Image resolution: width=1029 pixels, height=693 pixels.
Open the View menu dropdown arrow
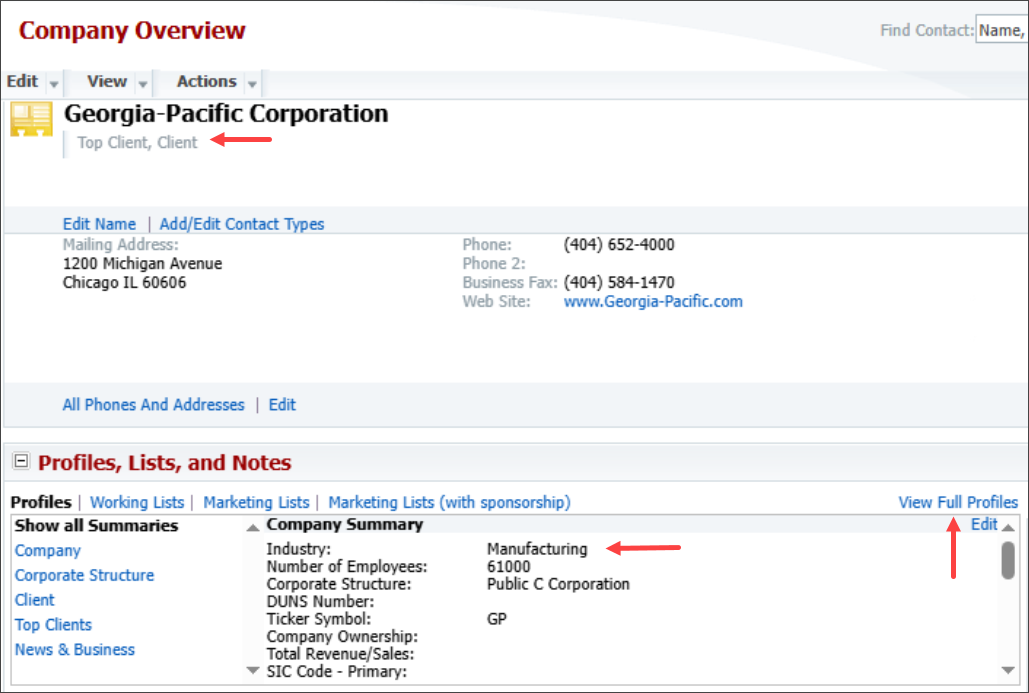click(141, 82)
